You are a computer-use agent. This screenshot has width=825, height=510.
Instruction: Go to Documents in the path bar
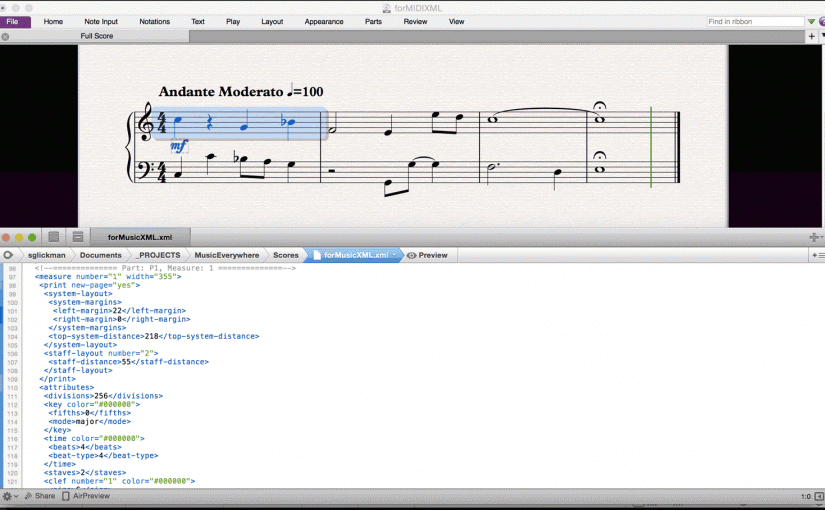(x=100, y=255)
